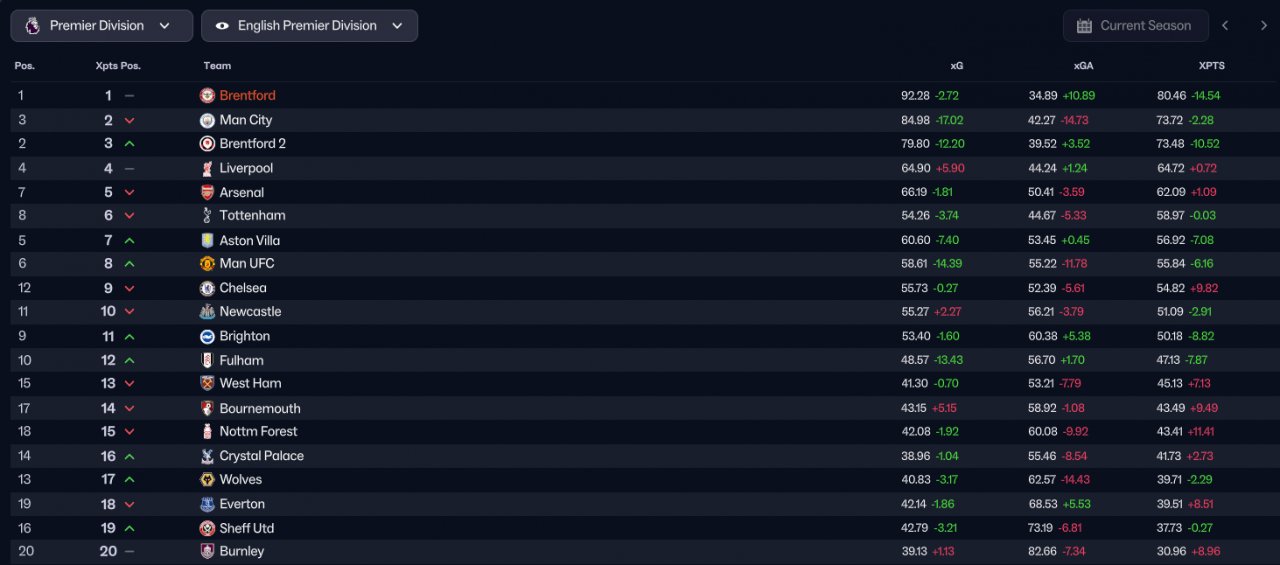Viewport: 1280px width, 565px height.
Task: Open the Premier Division competition dropdown
Action: [102, 26]
